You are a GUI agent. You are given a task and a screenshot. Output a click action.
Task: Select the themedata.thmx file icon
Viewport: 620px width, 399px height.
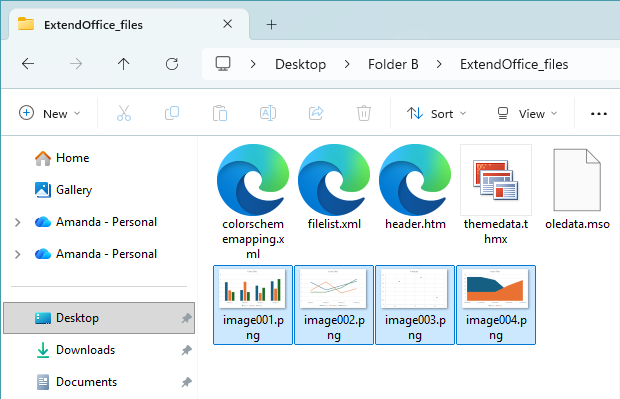[x=496, y=180]
